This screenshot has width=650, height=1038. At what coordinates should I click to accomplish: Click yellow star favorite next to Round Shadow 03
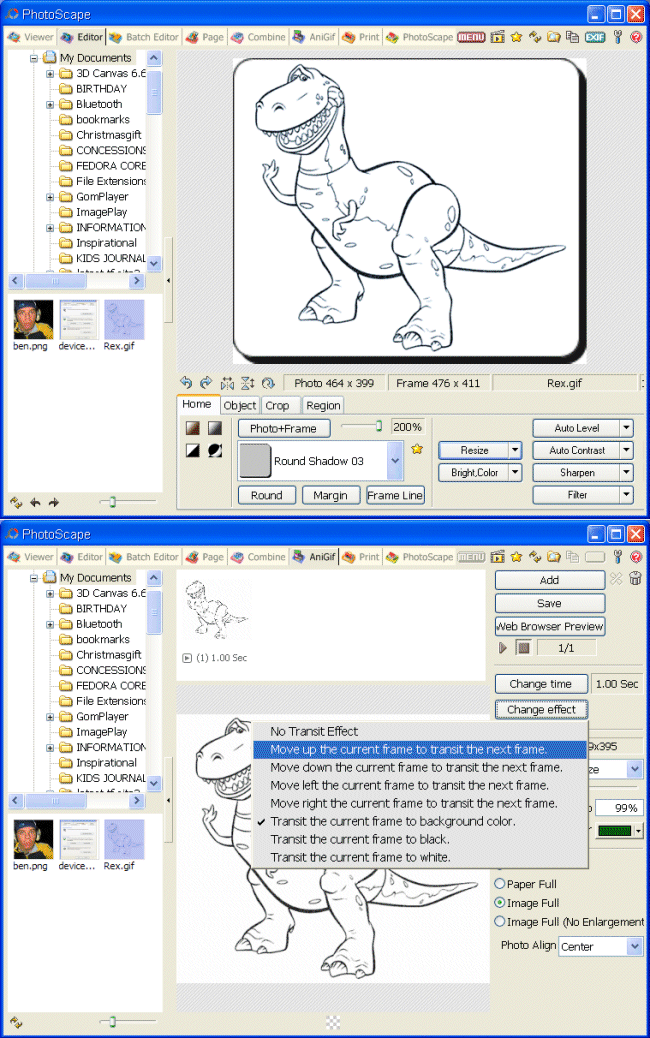point(417,449)
